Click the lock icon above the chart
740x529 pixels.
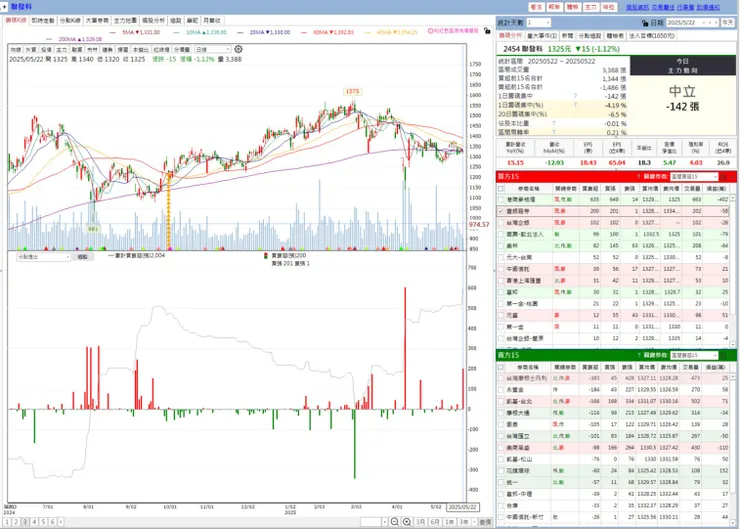(487, 31)
